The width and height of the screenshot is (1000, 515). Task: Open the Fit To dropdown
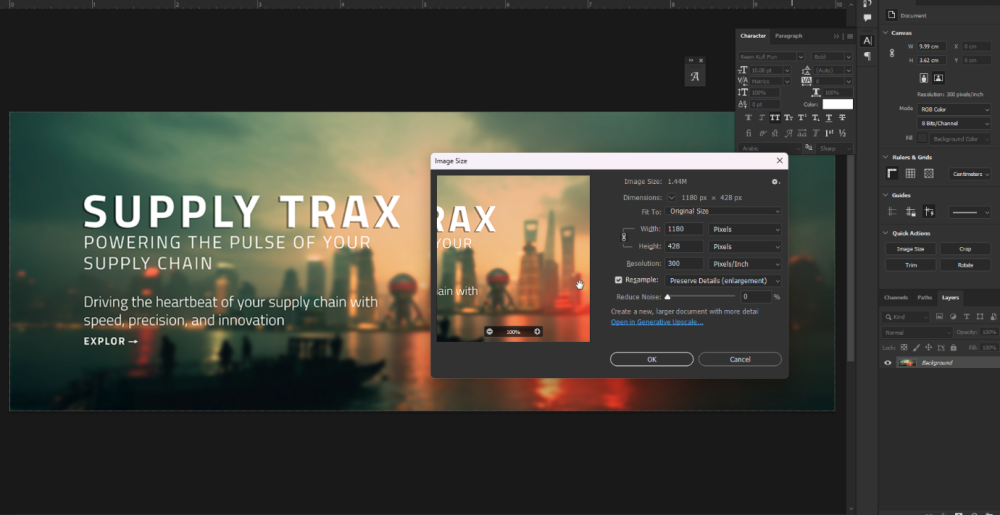point(724,211)
